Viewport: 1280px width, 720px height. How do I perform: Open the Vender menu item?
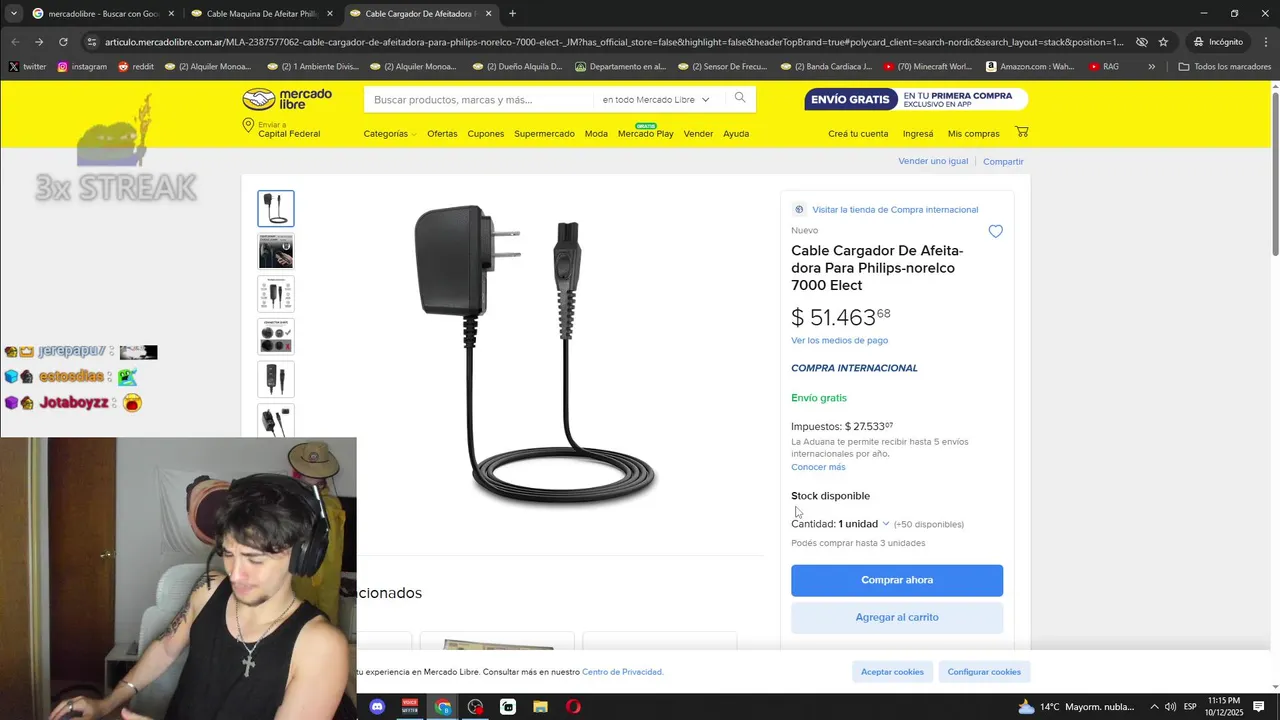pos(698,134)
